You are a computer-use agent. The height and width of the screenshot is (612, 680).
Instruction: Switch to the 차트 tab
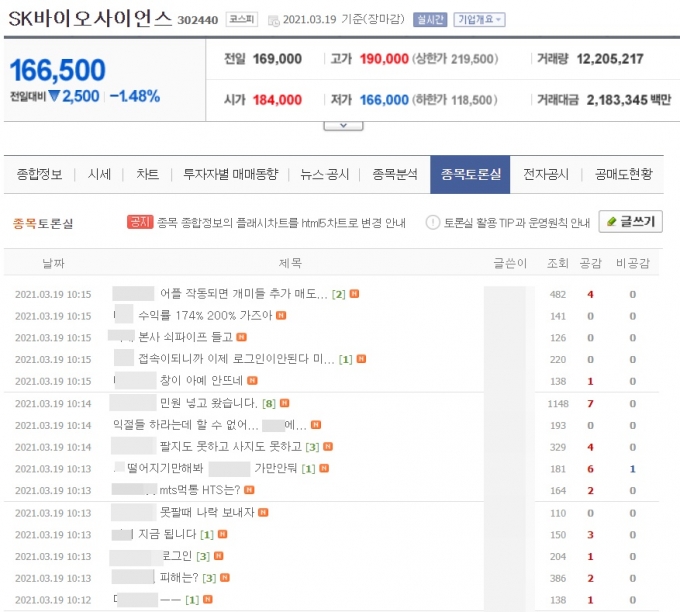pos(147,174)
